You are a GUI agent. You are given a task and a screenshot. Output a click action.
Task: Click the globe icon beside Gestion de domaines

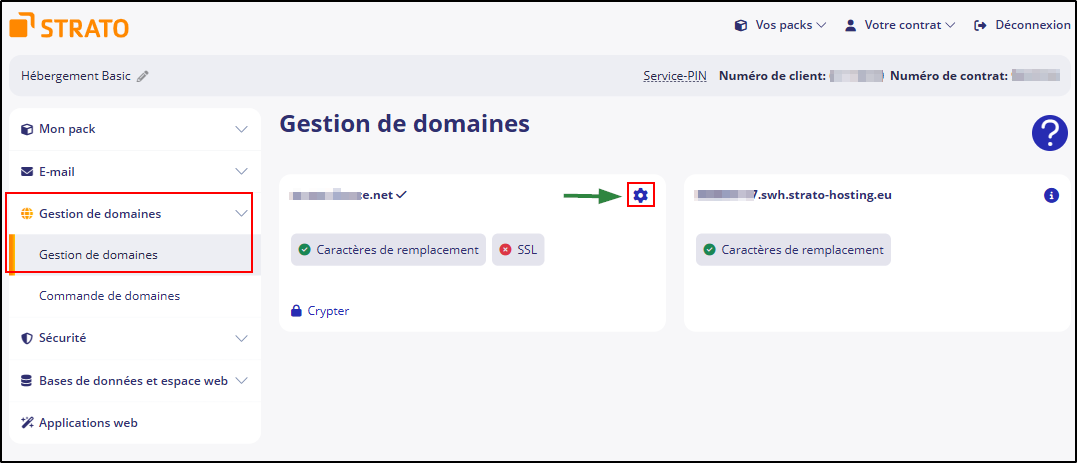point(27,214)
